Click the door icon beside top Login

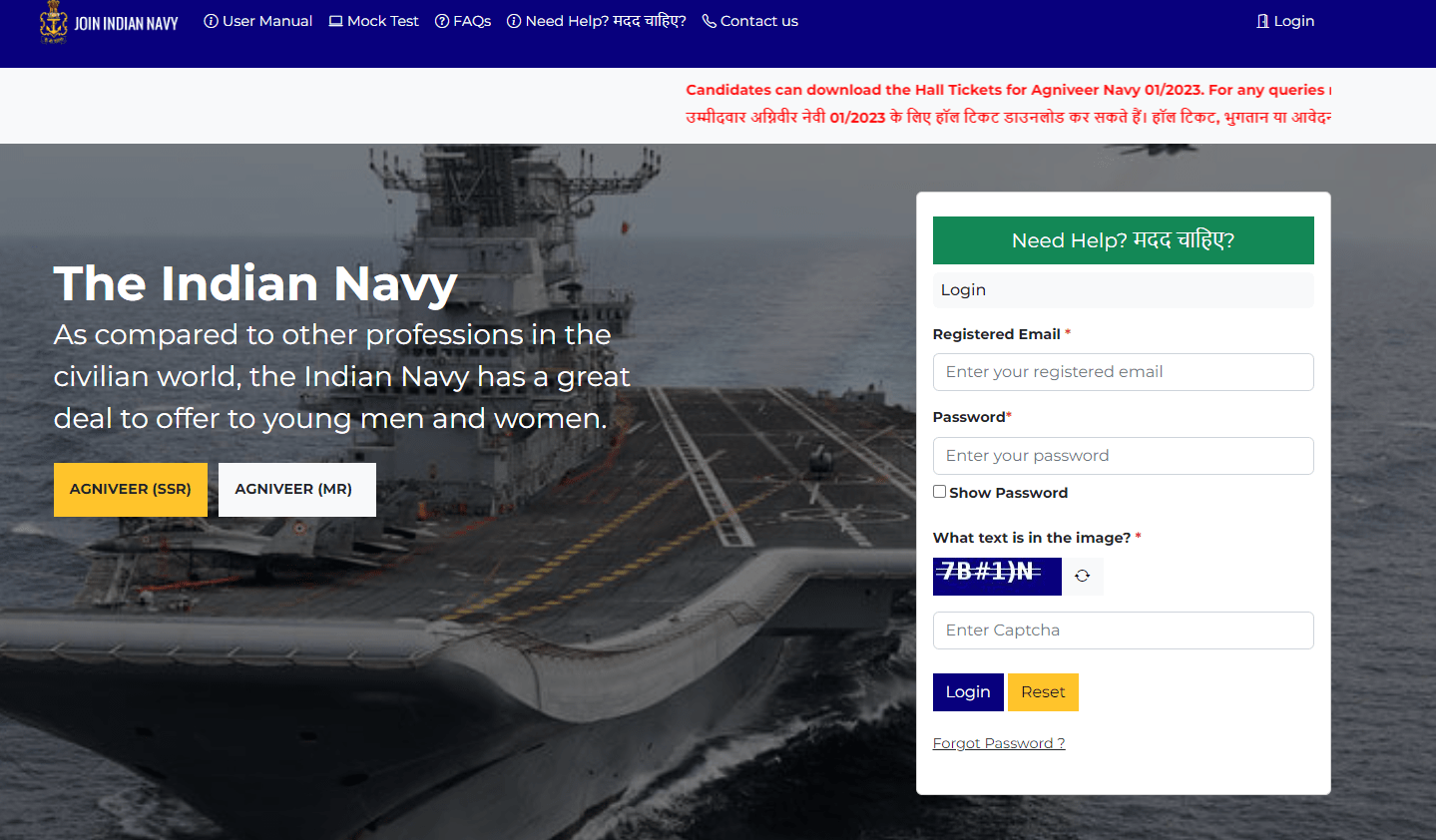tap(1262, 21)
